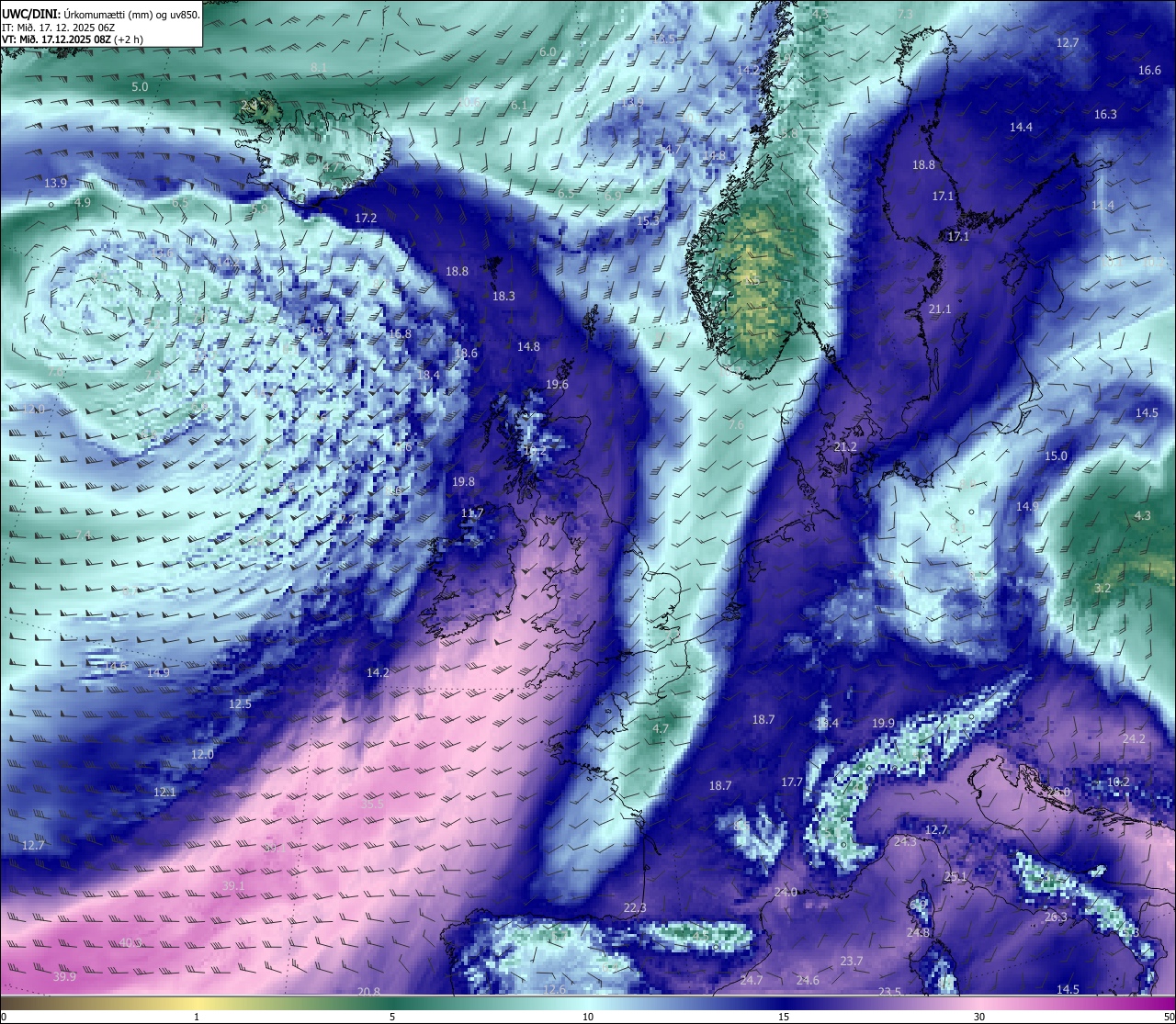Click the 50 tick on colour scale
The width and height of the screenshot is (1176, 1024).
click(x=1168, y=1017)
